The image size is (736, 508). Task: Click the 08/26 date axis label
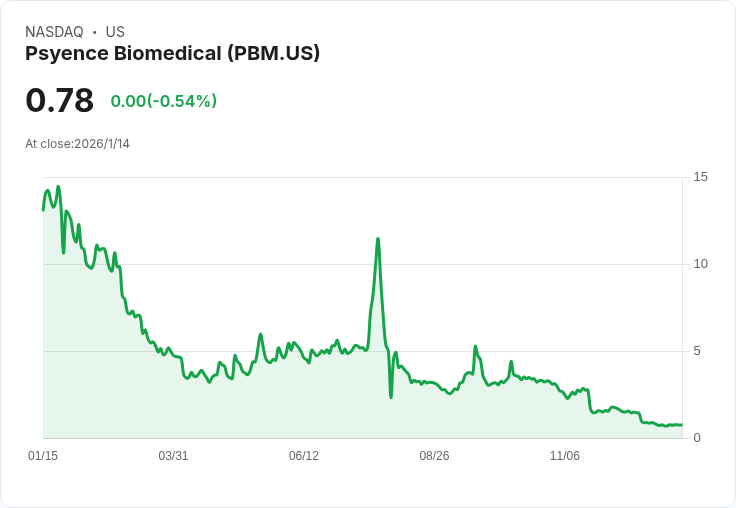pyautogui.click(x=434, y=456)
